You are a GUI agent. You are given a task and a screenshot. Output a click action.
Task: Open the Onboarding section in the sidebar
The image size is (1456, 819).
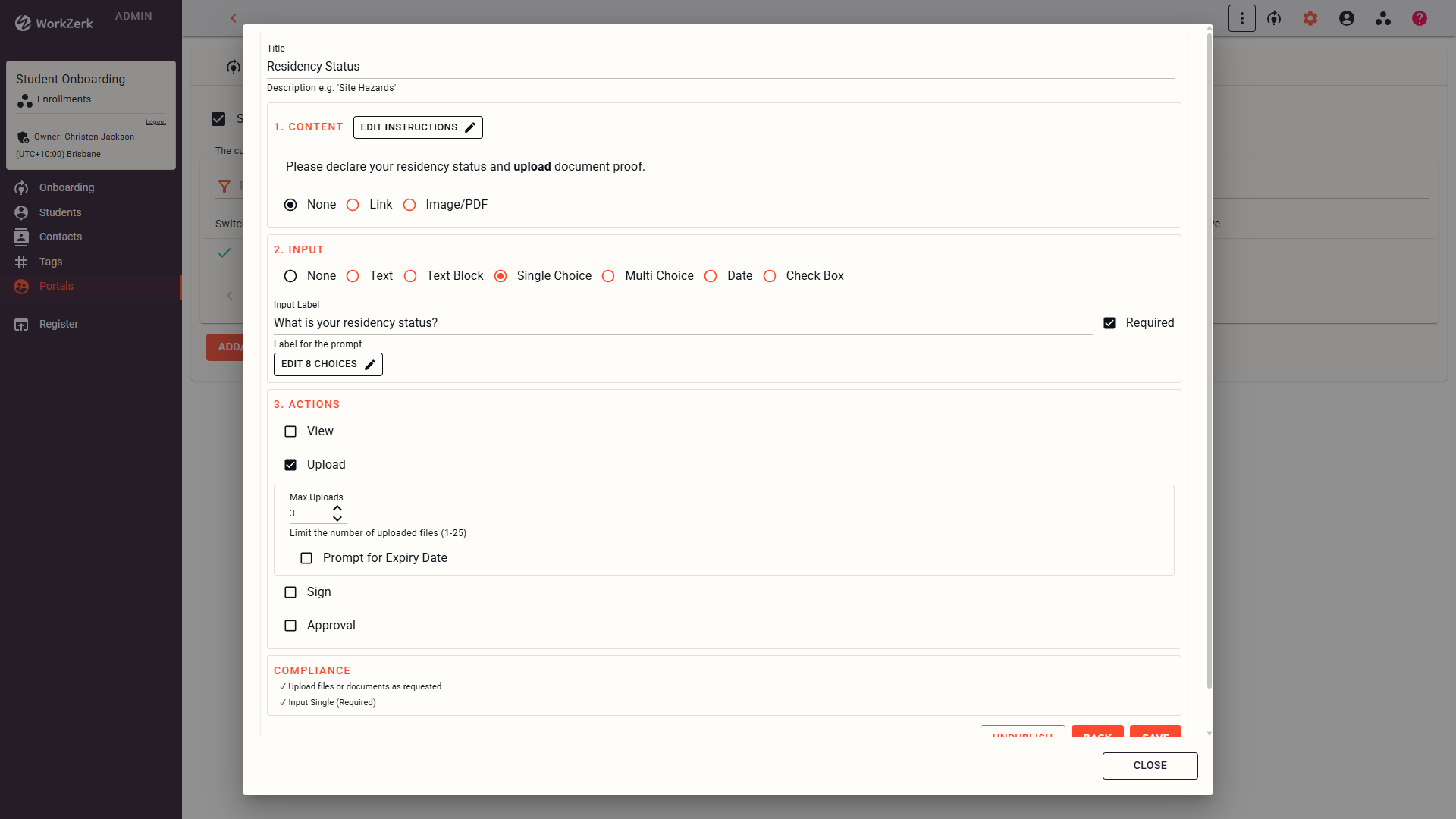click(x=66, y=187)
